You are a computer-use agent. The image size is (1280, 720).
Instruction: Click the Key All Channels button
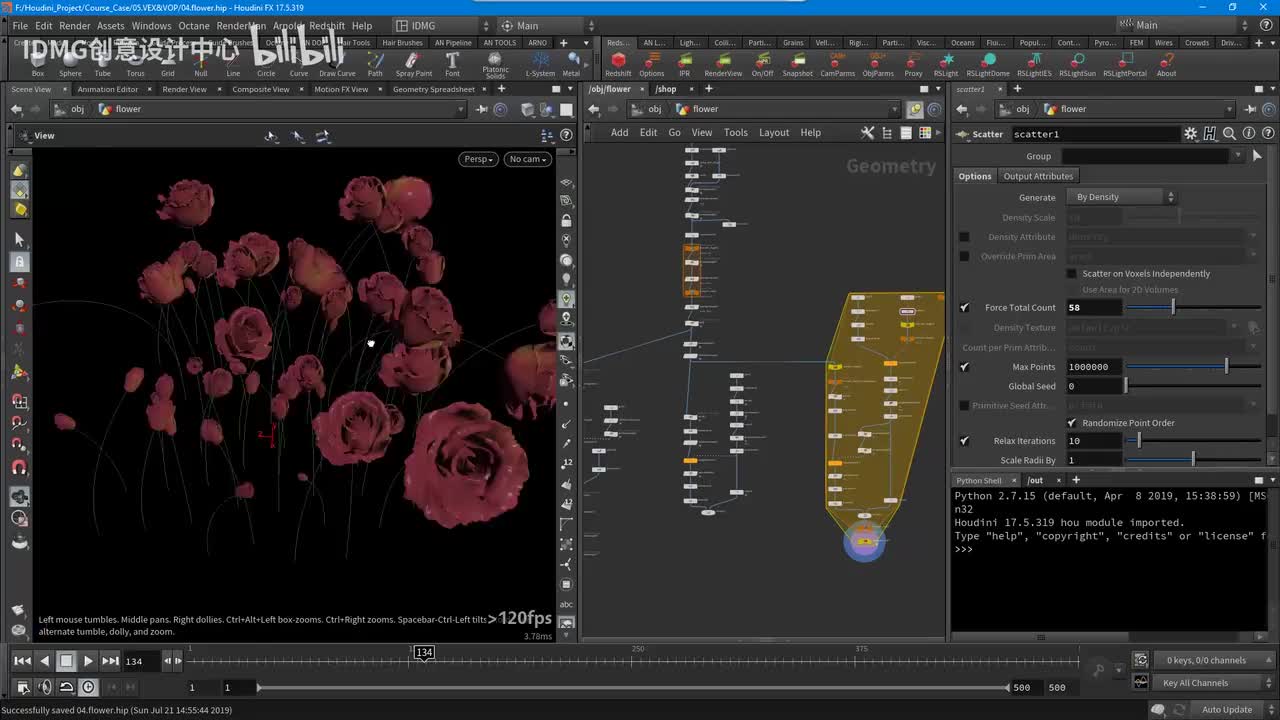[1195, 683]
